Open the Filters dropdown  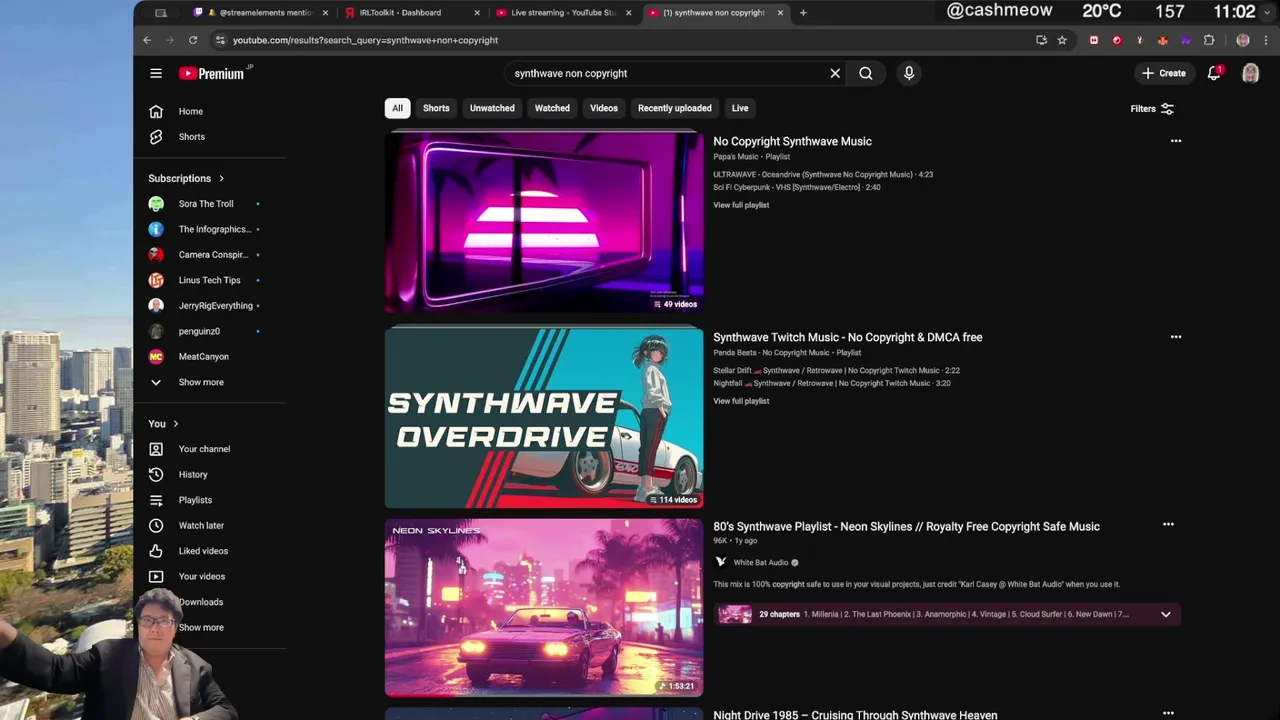pos(1152,109)
